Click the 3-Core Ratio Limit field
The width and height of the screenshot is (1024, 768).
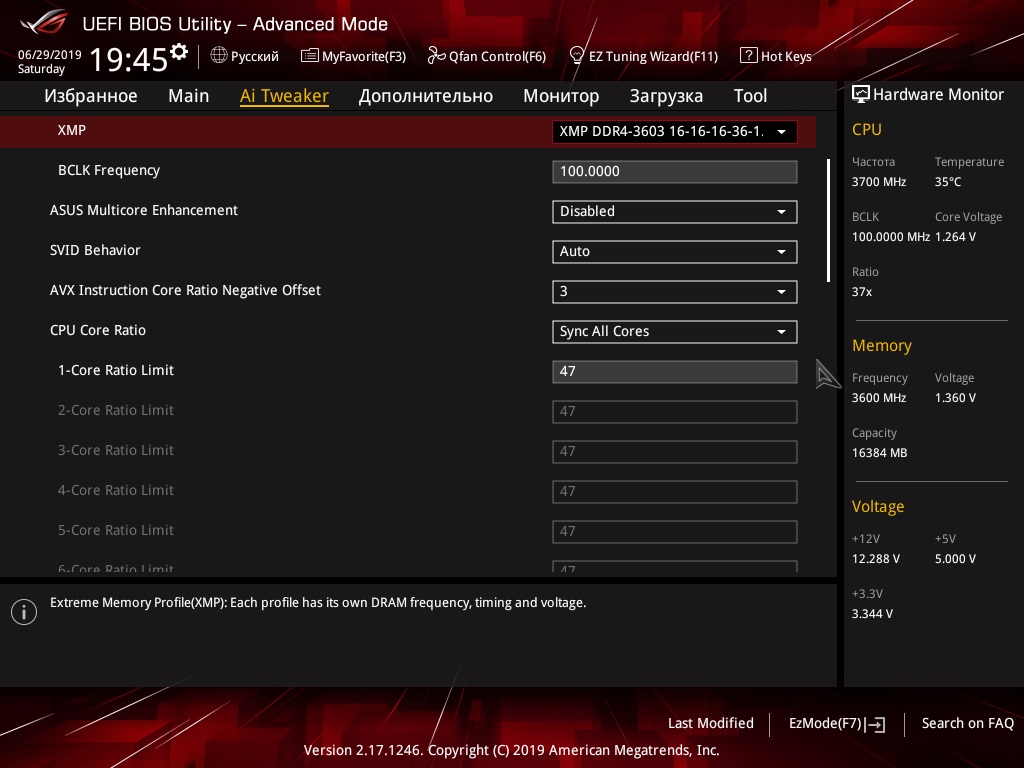coord(675,451)
